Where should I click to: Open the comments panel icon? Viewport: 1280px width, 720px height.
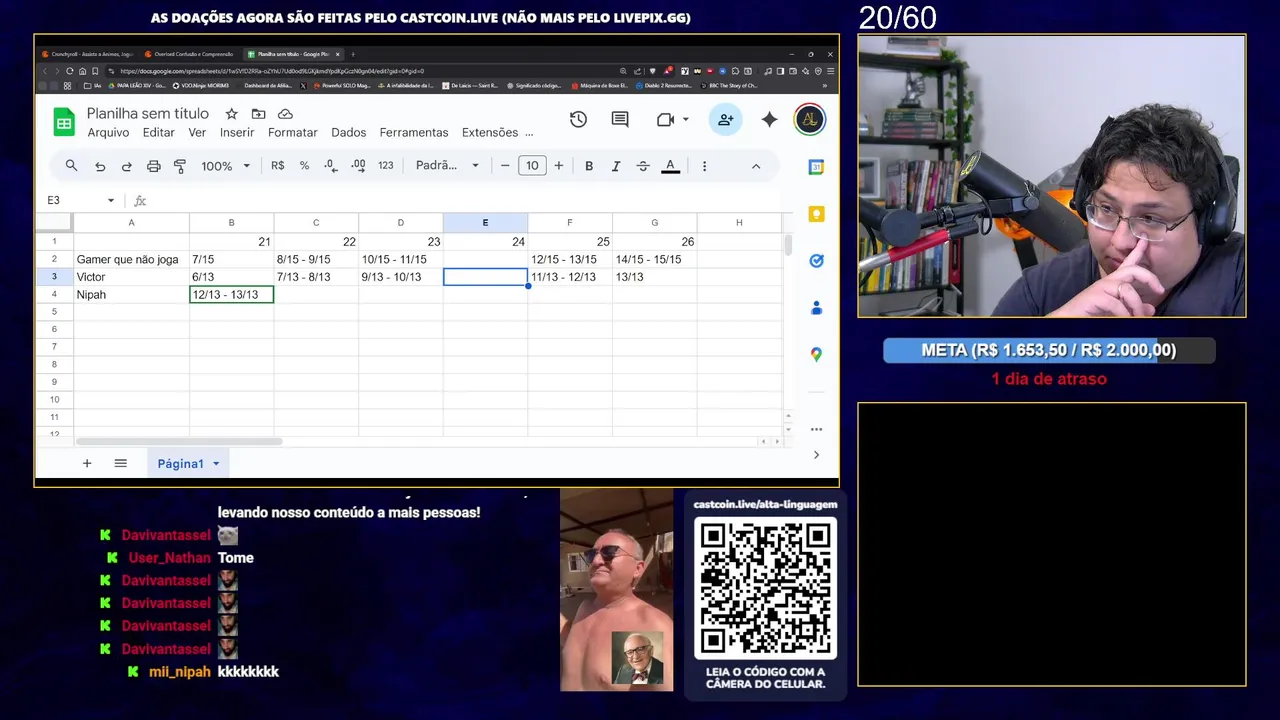620,119
